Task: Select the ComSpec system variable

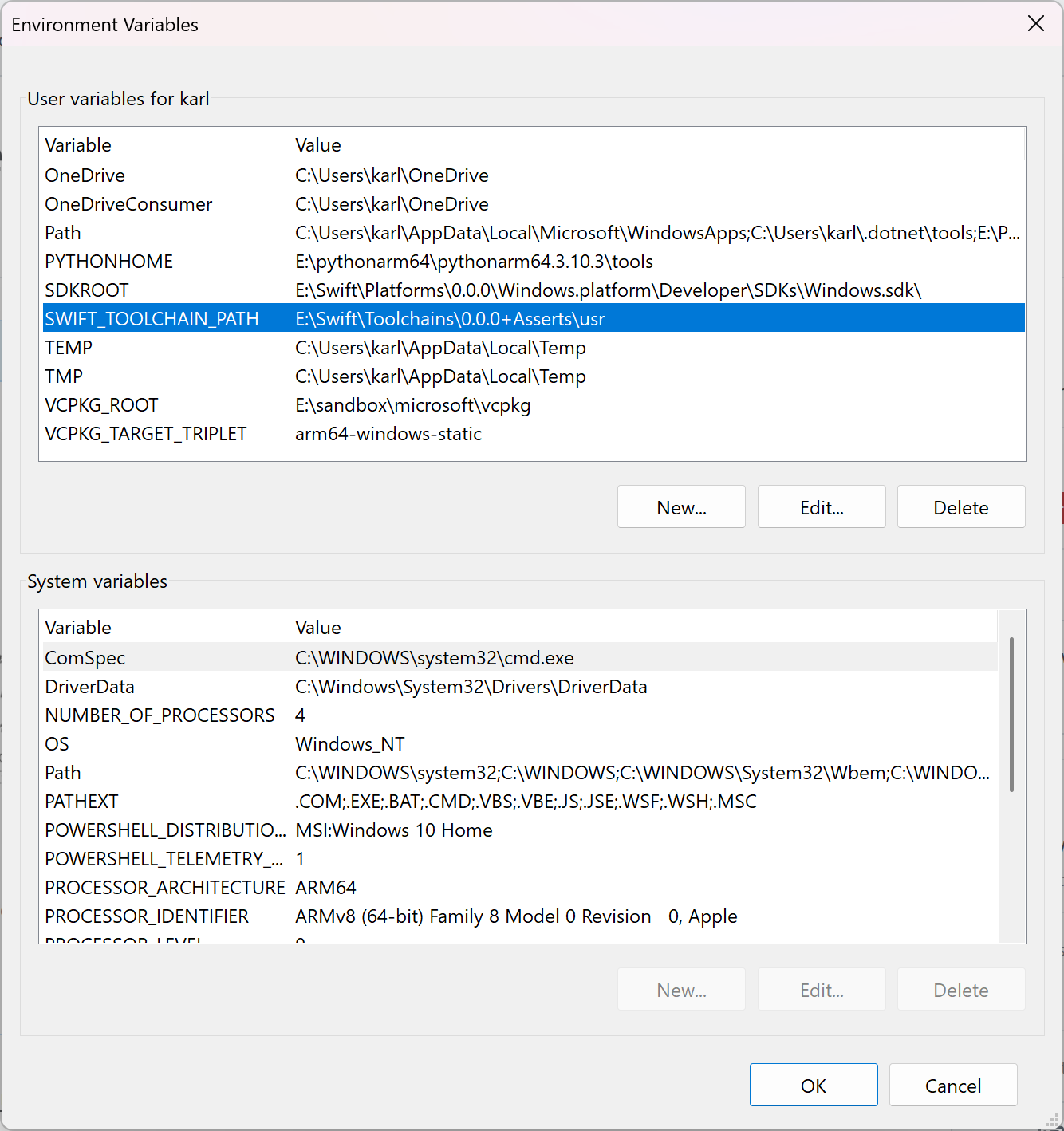Action: tap(85, 658)
